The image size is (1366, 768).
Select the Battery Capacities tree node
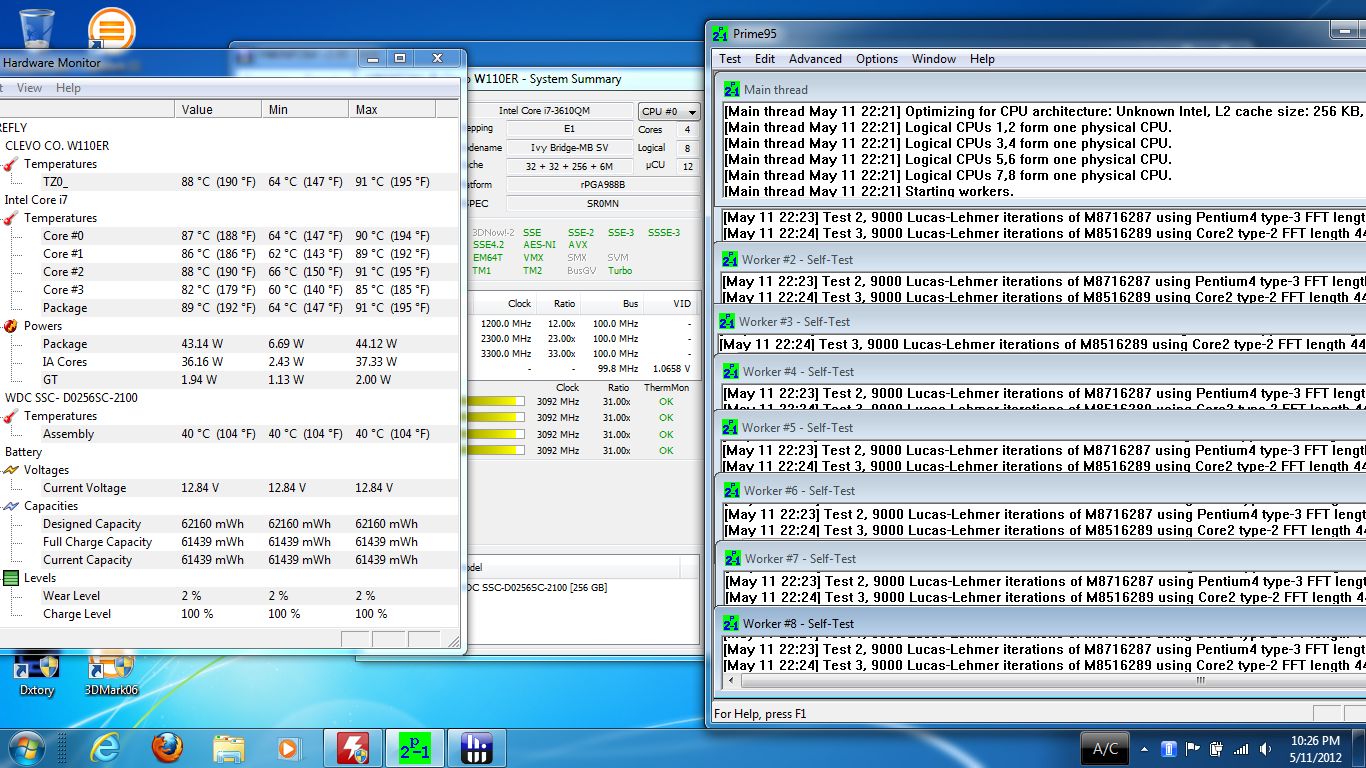coord(51,506)
